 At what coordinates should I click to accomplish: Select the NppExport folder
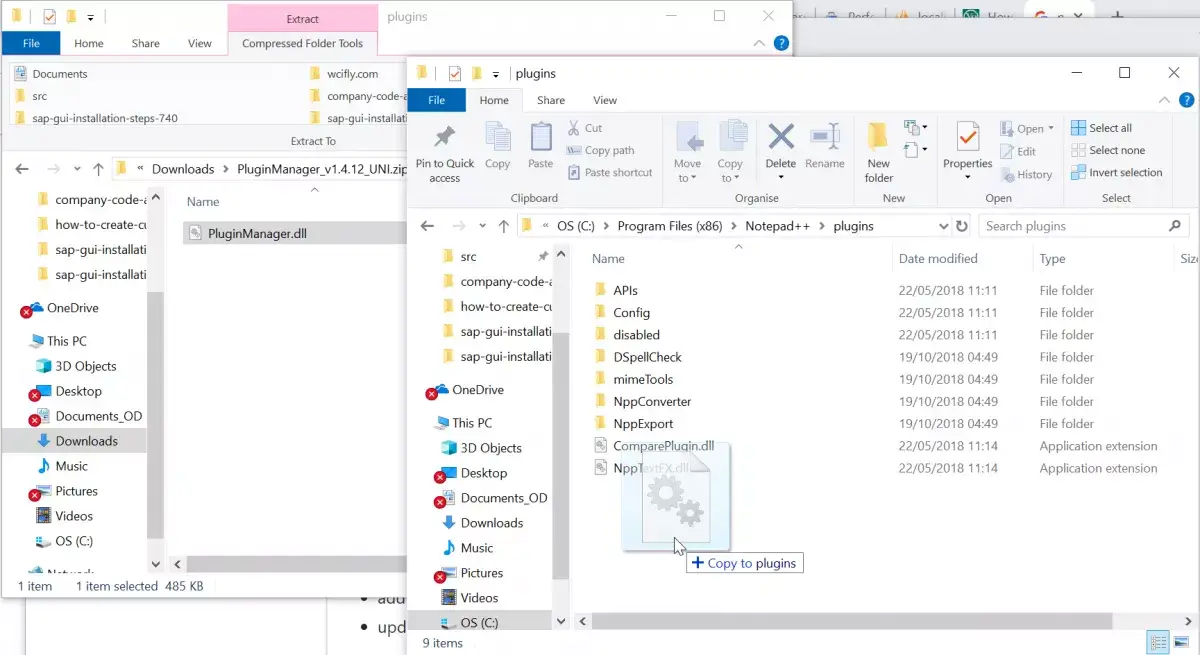pyautogui.click(x=643, y=424)
